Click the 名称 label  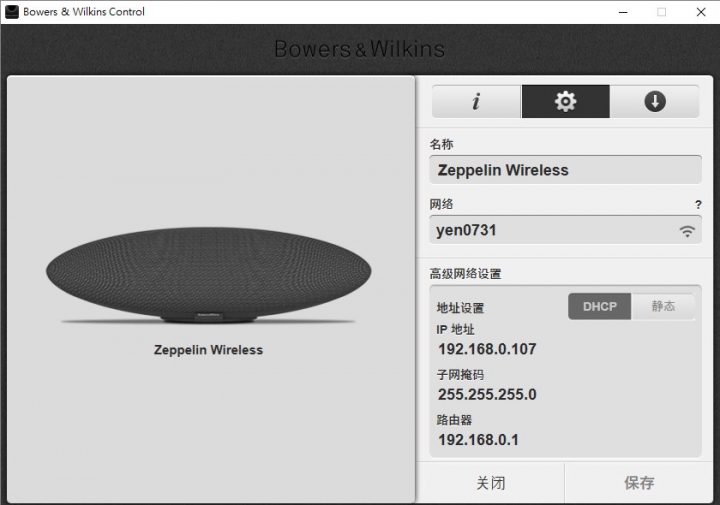click(x=441, y=144)
